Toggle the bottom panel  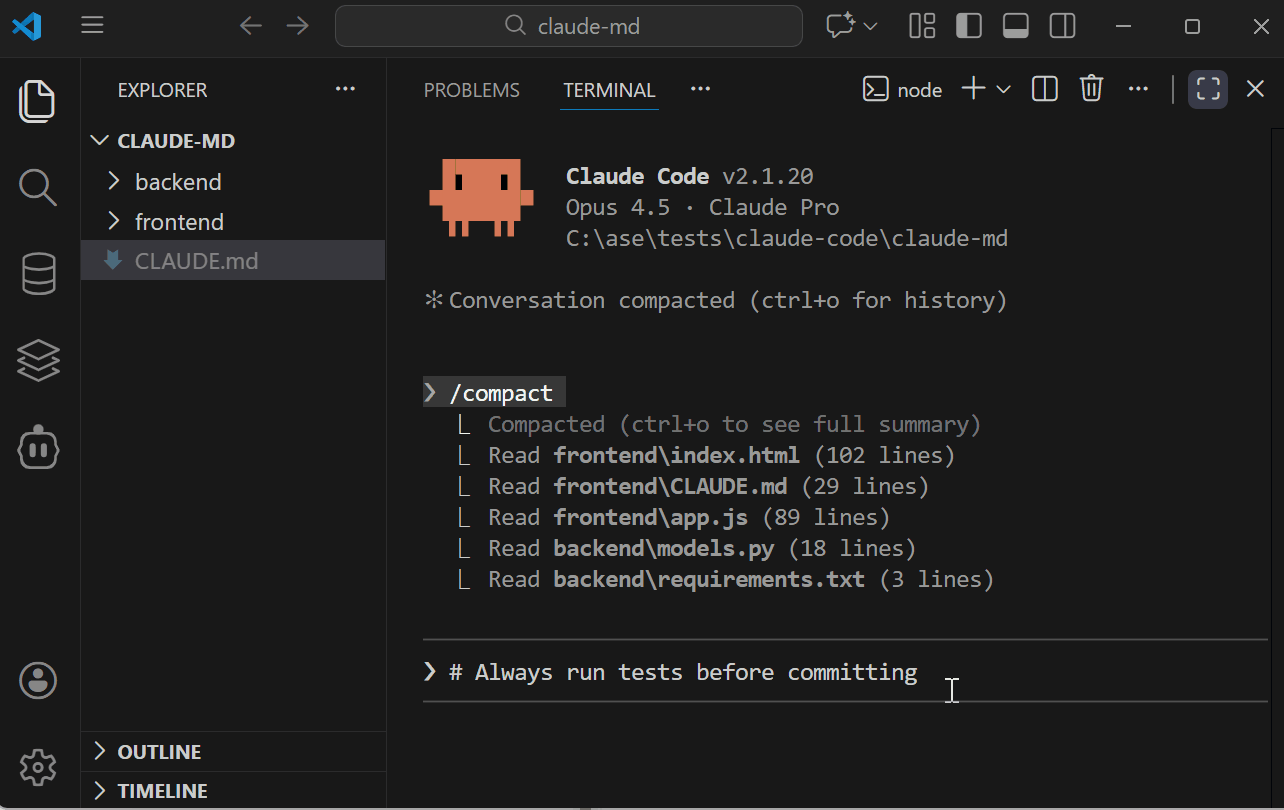[1016, 26]
